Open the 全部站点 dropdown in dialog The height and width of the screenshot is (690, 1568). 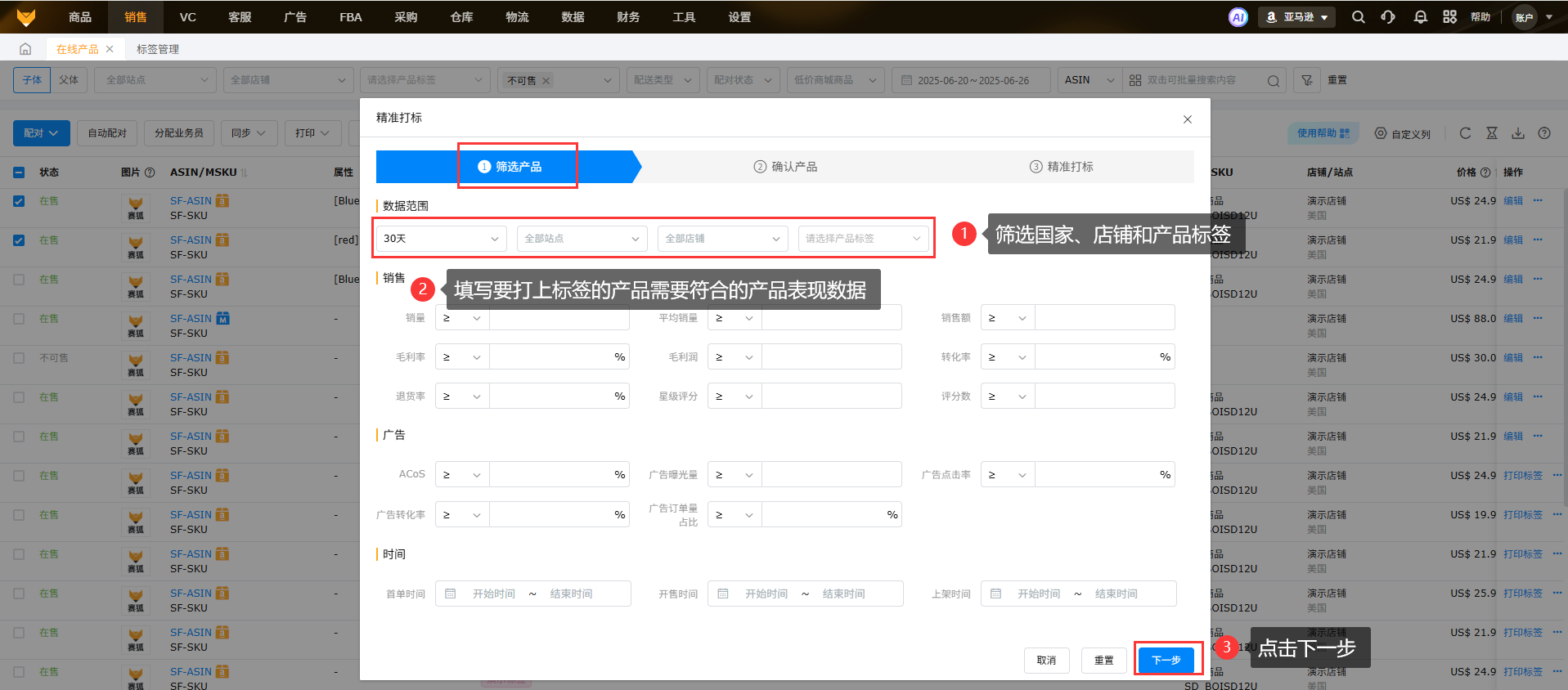click(x=582, y=239)
